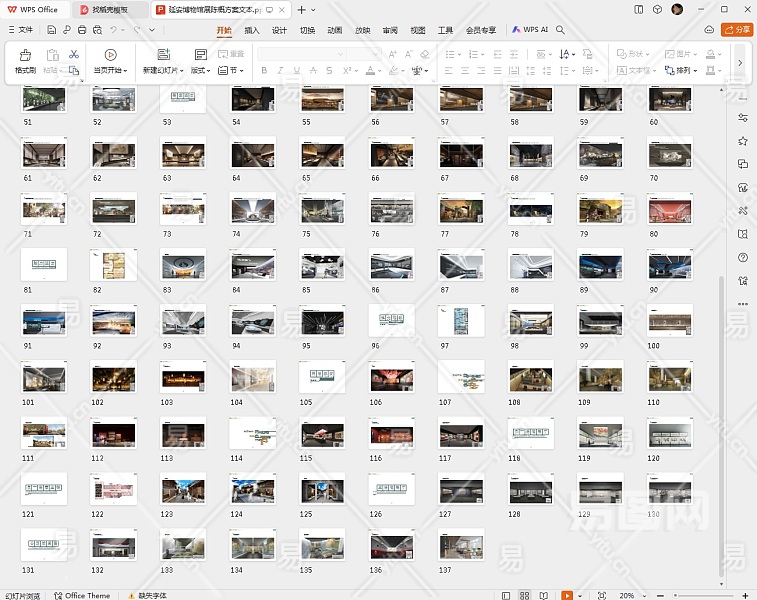The height and width of the screenshot is (600, 757).
Task: Switch to normal view in status bar
Action: tap(508, 595)
